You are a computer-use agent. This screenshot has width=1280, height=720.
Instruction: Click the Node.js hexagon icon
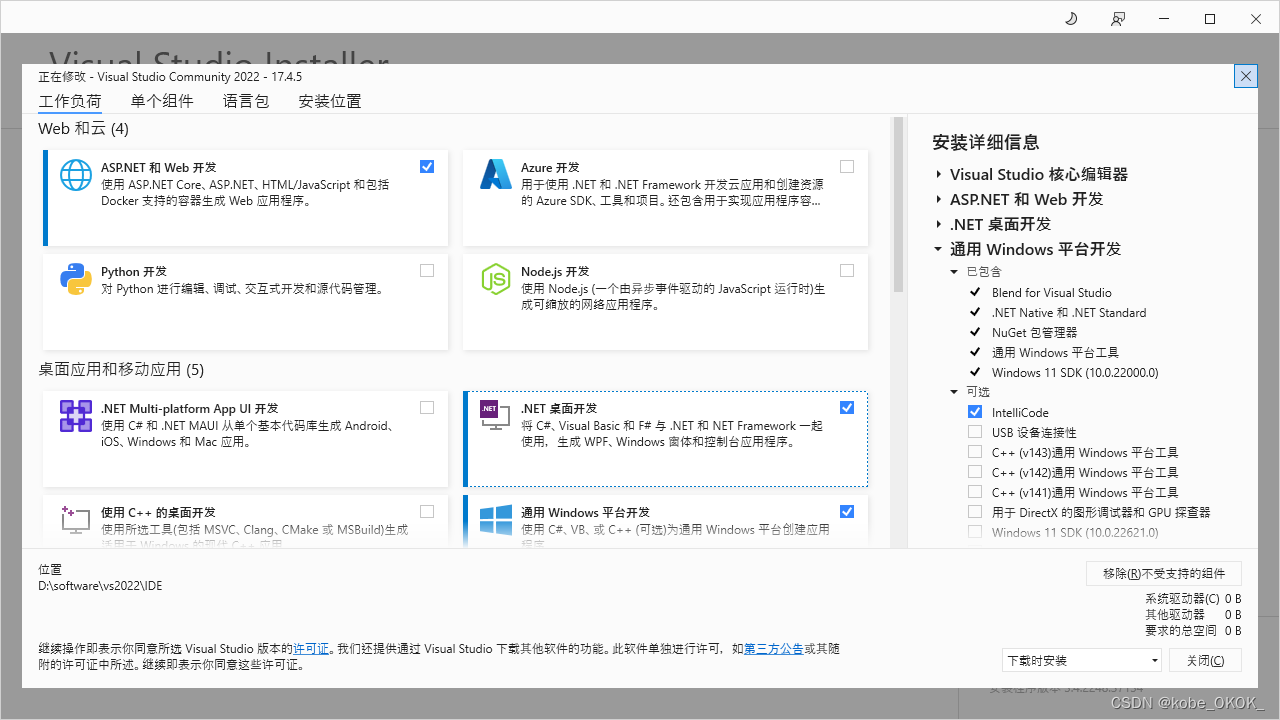click(x=495, y=279)
